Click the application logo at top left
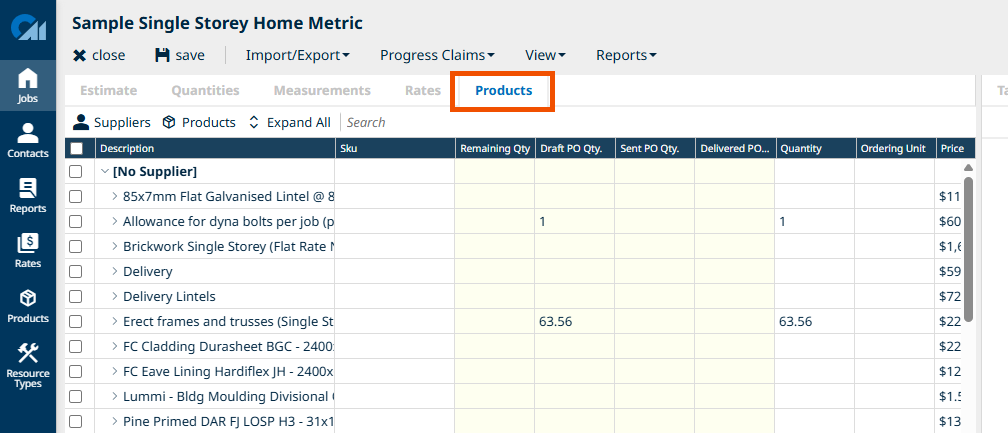The width and height of the screenshot is (1008, 433). click(x=28, y=30)
